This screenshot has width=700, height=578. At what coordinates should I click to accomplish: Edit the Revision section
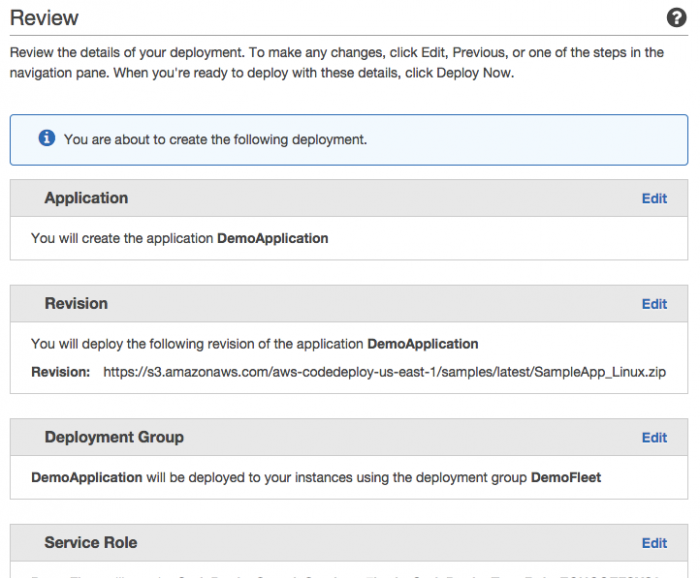(x=654, y=304)
